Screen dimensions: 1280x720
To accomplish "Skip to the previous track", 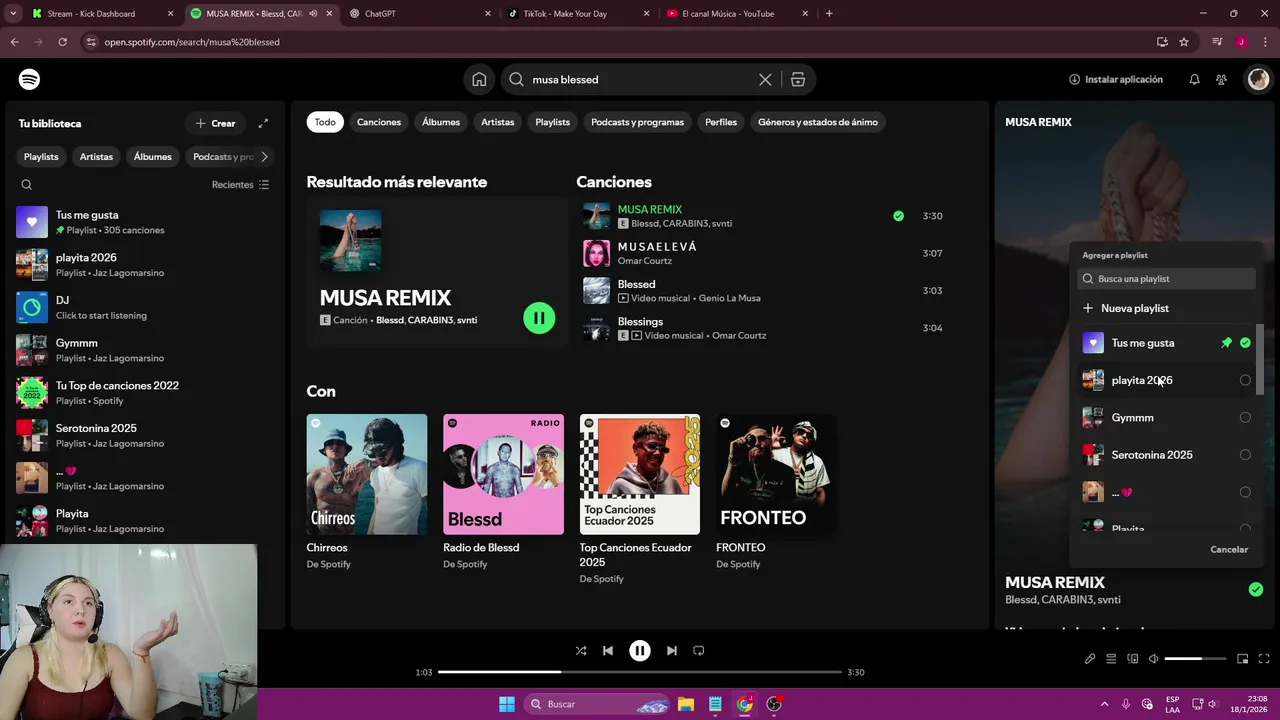I will (608, 650).
